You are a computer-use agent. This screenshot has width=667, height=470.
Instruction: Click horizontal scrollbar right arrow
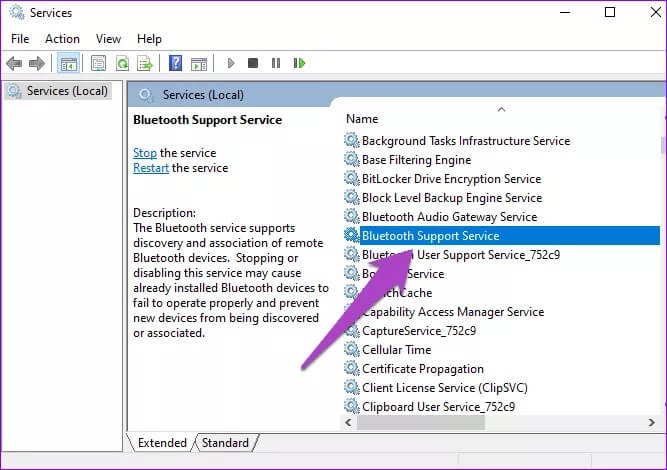pyautogui.click(x=652, y=422)
